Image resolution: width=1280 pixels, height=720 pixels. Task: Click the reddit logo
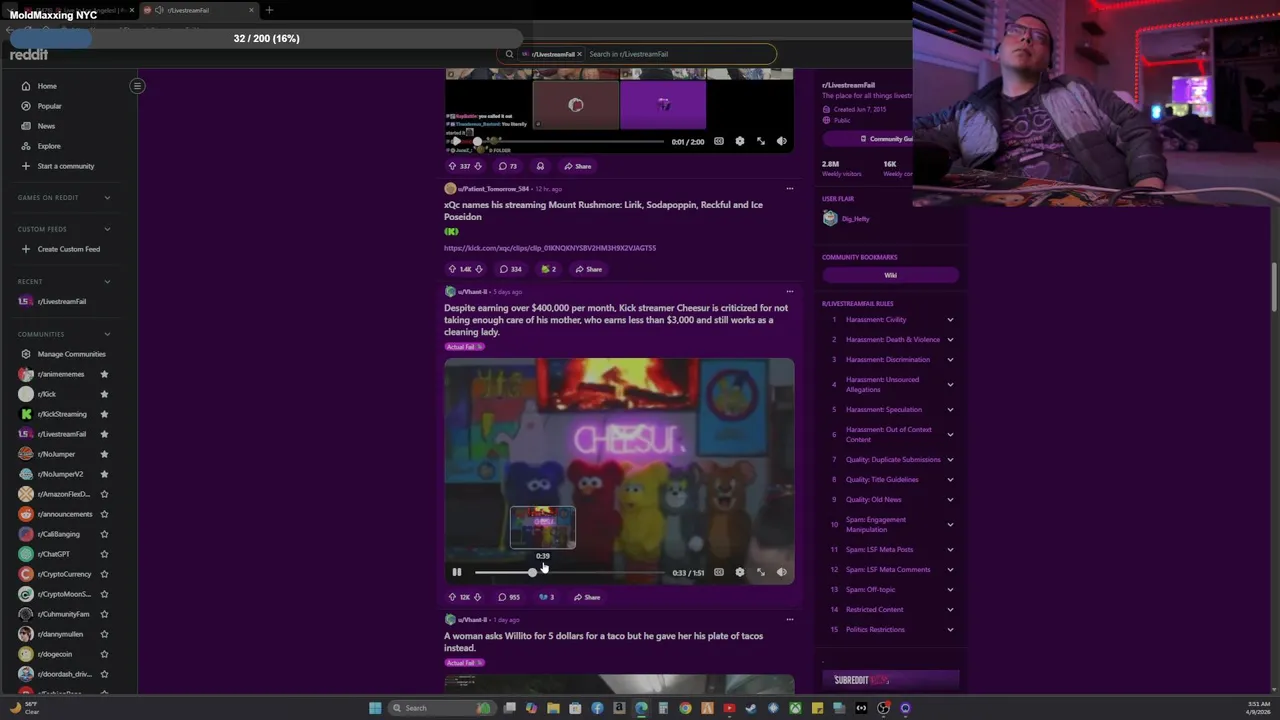pos(29,55)
